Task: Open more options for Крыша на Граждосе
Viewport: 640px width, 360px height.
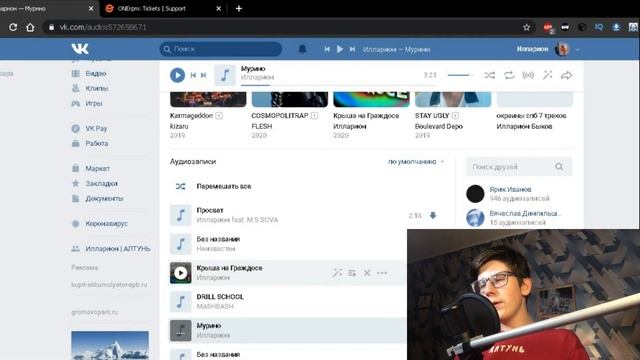Action: (382, 273)
